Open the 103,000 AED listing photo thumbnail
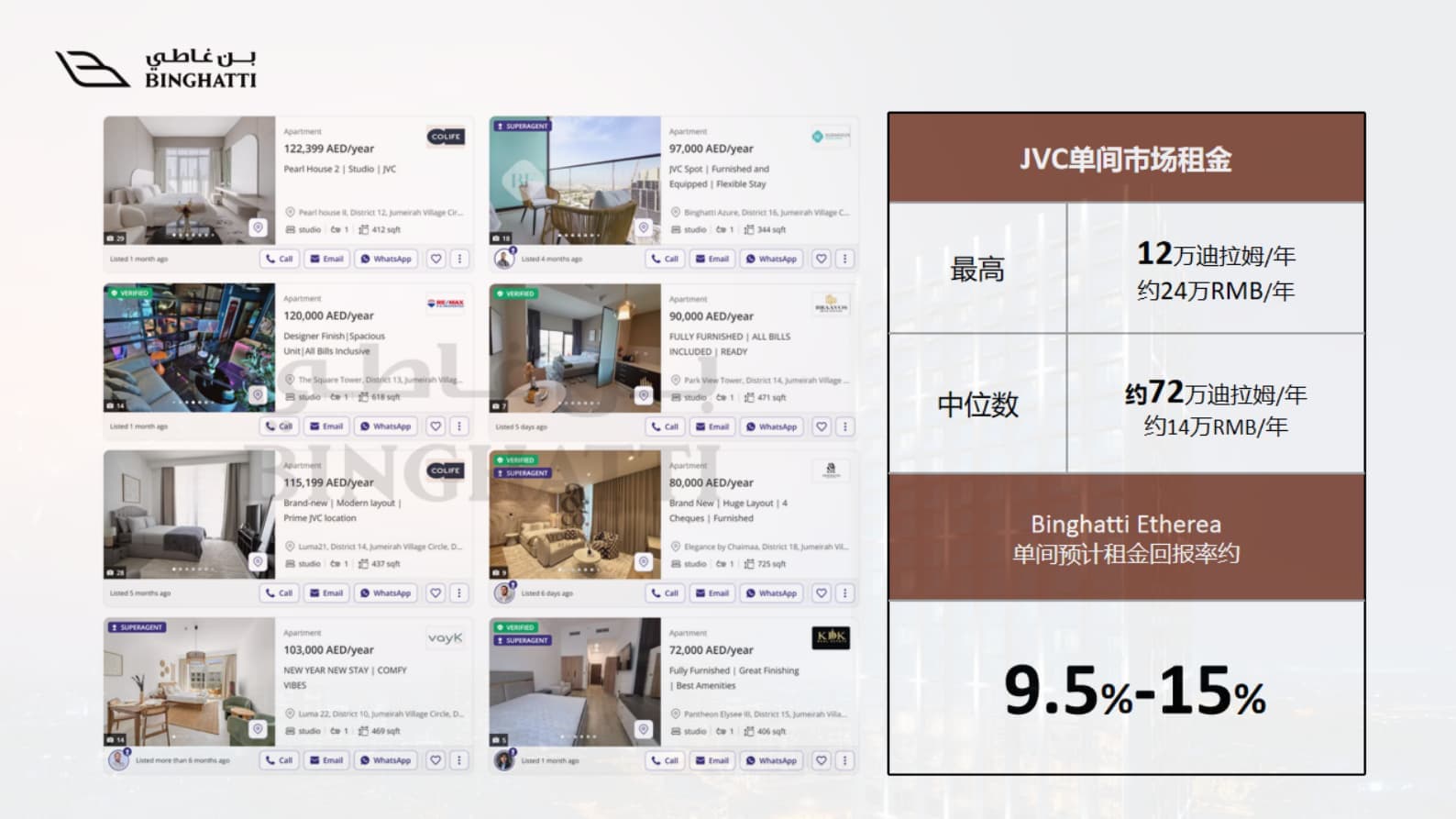Viewport: 1456px width, 819px height. 189,681
